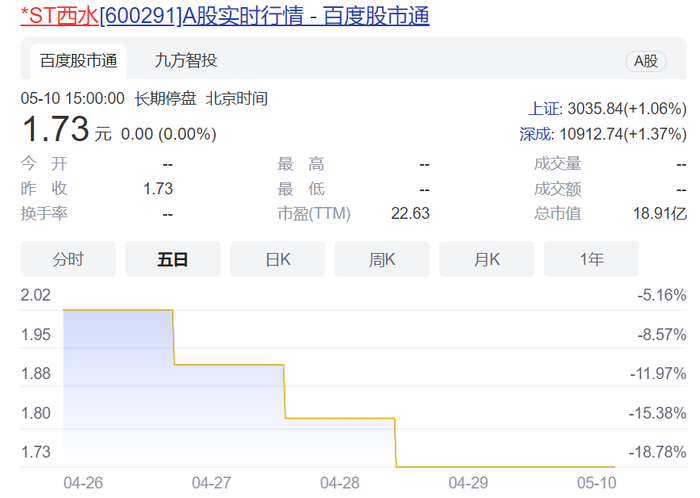Screen dimensions: 700x498
Task: Click the 最低 label
Action: point(300,189)
